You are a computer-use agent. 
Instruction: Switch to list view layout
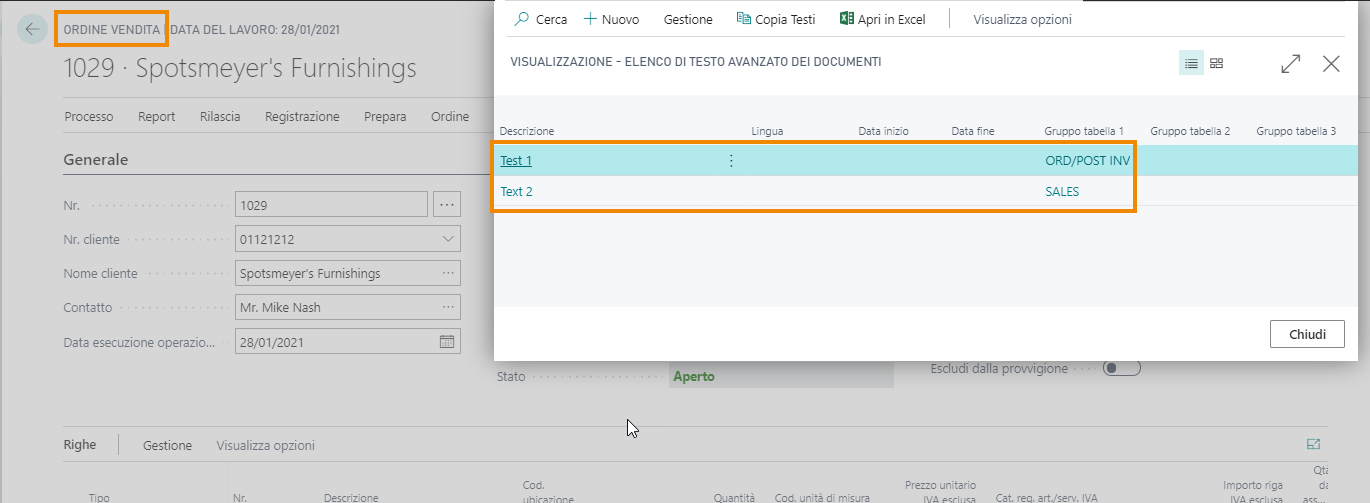coord(1191,64)
